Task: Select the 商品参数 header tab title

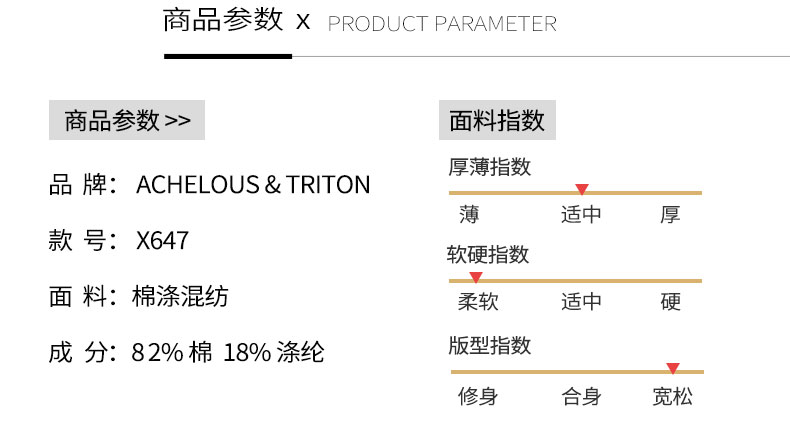Action: [x=223, y=20]
